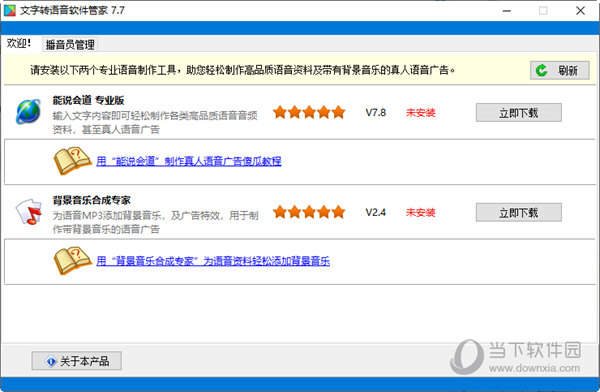Click version text V7.8
Viewport: 600px width, 392px height.
[x=376, y=113]
